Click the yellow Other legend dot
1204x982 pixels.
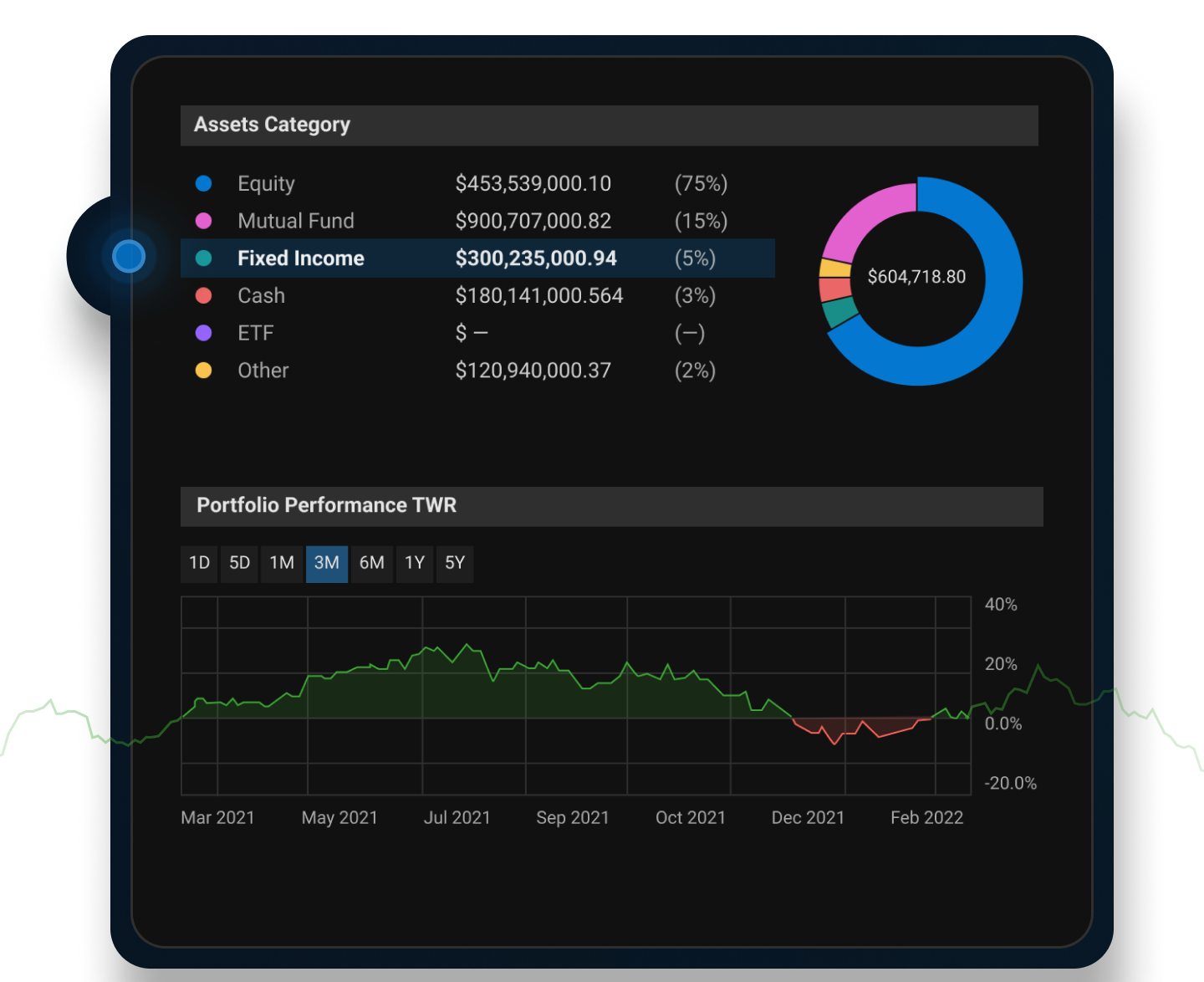tap(203, 371)
